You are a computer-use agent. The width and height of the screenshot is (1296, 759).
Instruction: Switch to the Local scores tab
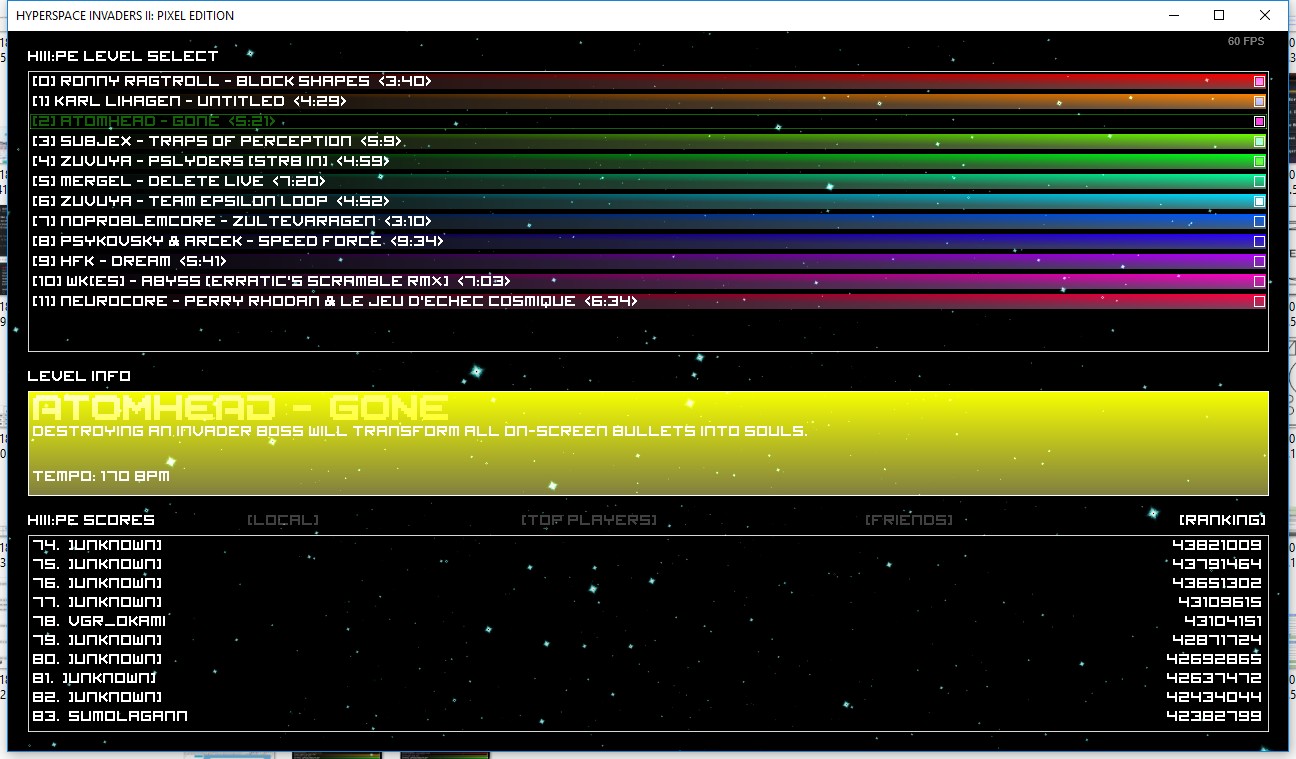click(x=283, y=520)
